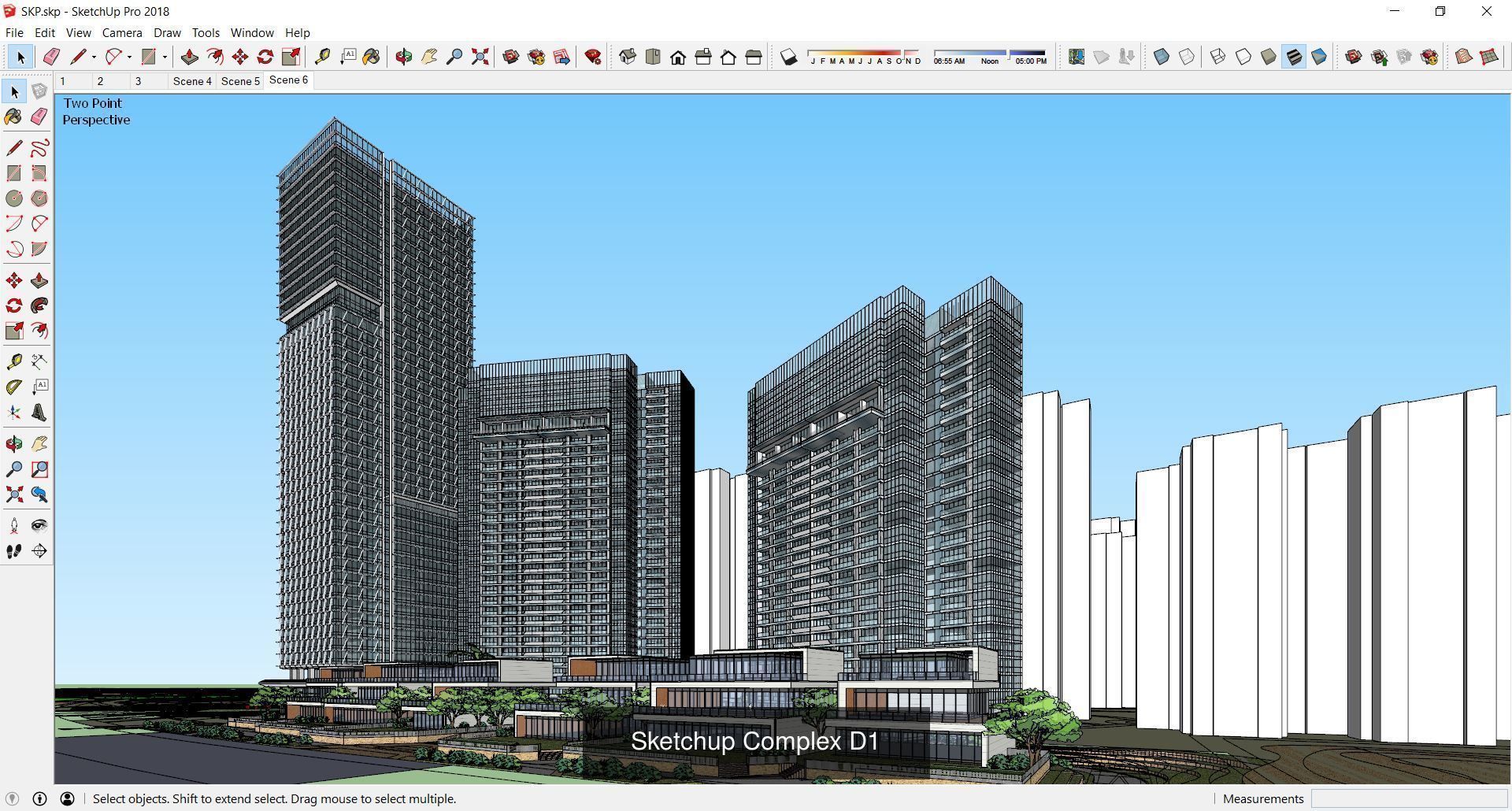Switch to Front standard view
Image resolution: width=1512 pixels, height=811 pixels.
coord(678,57)
